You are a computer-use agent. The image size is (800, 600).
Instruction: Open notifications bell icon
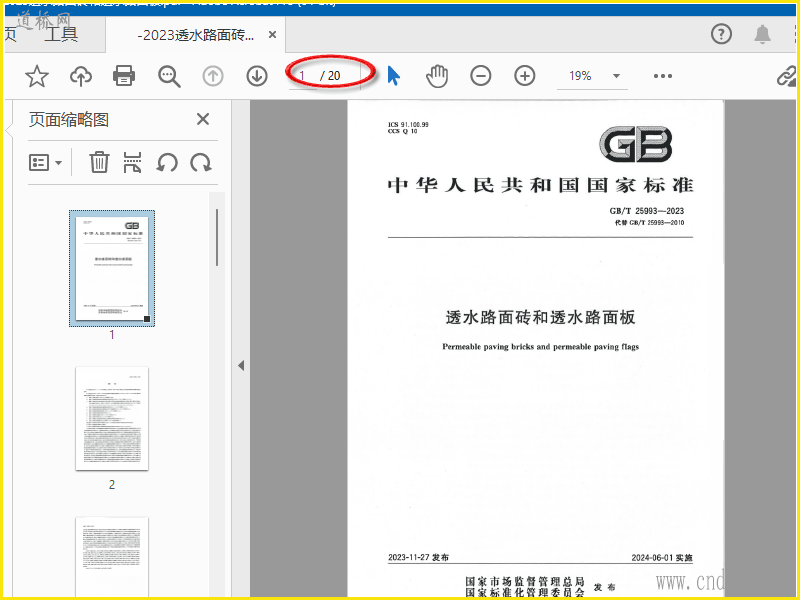(762, 34)
